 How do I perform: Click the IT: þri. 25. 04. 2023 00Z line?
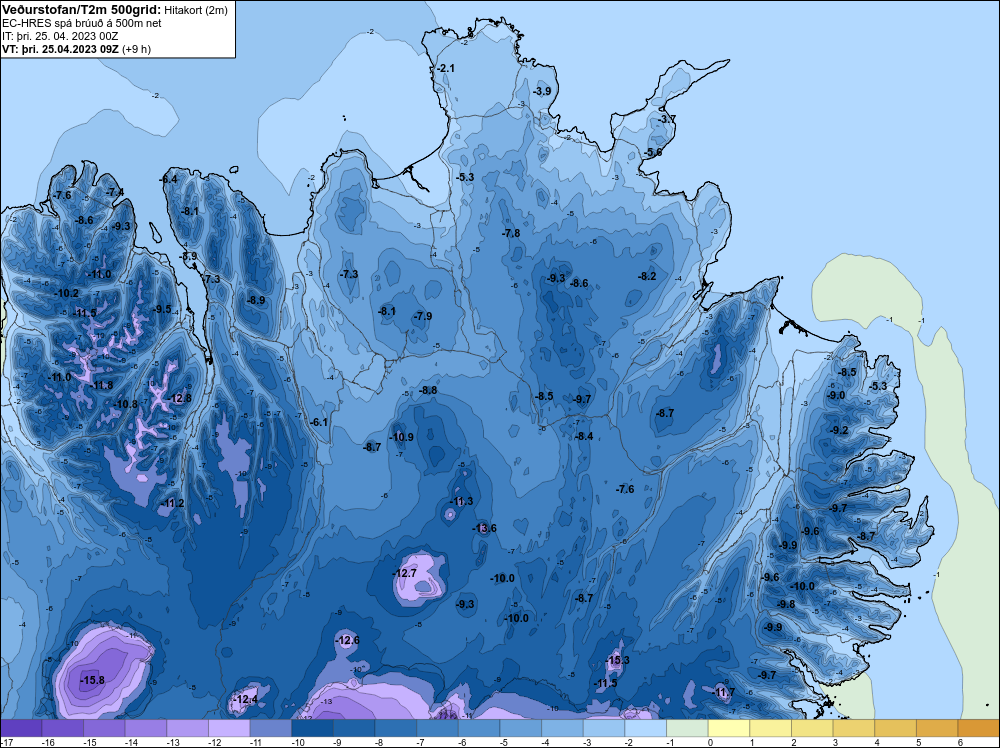(x=60, y=36)
